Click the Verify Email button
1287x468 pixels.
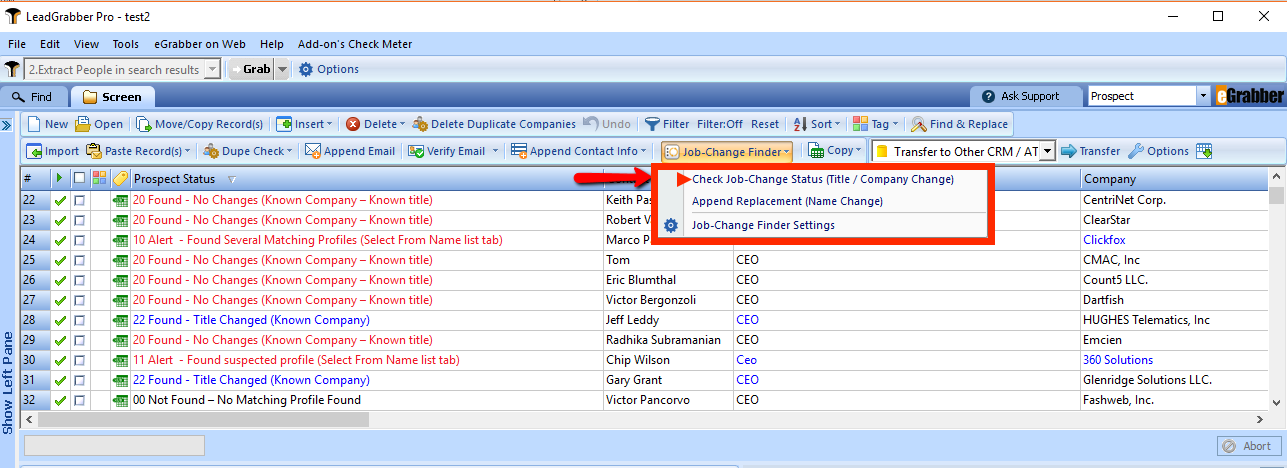450,151
